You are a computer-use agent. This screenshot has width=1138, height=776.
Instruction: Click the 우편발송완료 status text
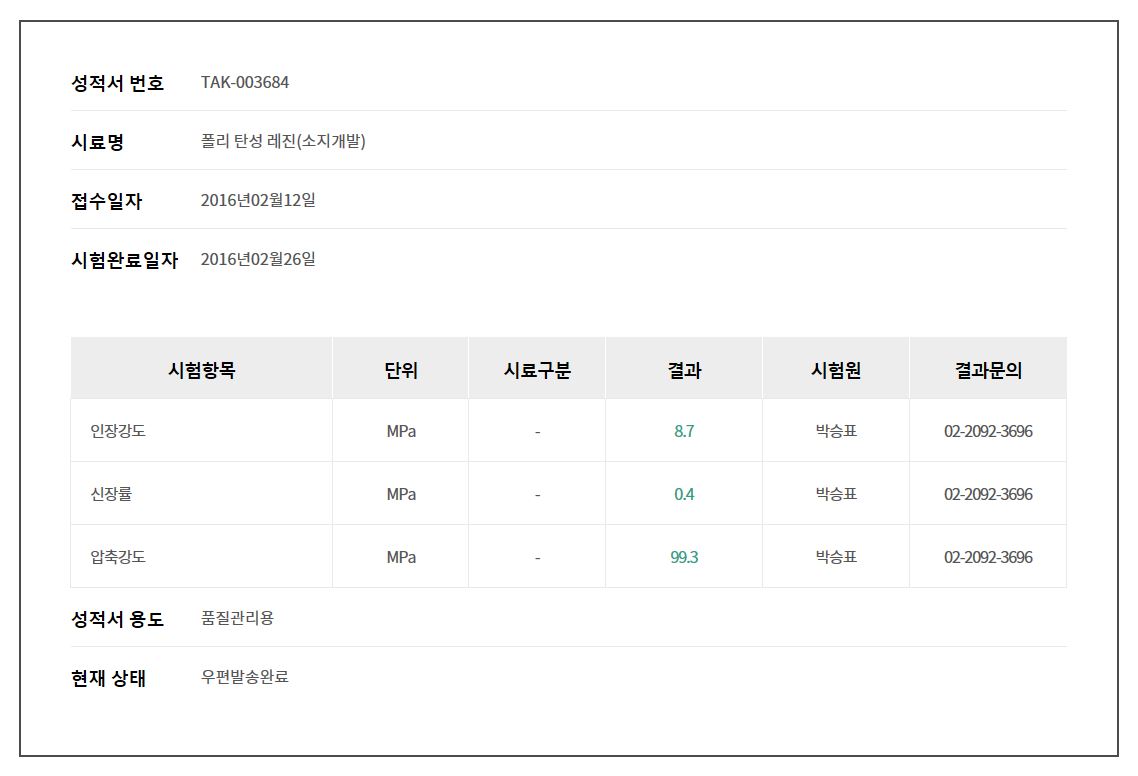[244, 677]
